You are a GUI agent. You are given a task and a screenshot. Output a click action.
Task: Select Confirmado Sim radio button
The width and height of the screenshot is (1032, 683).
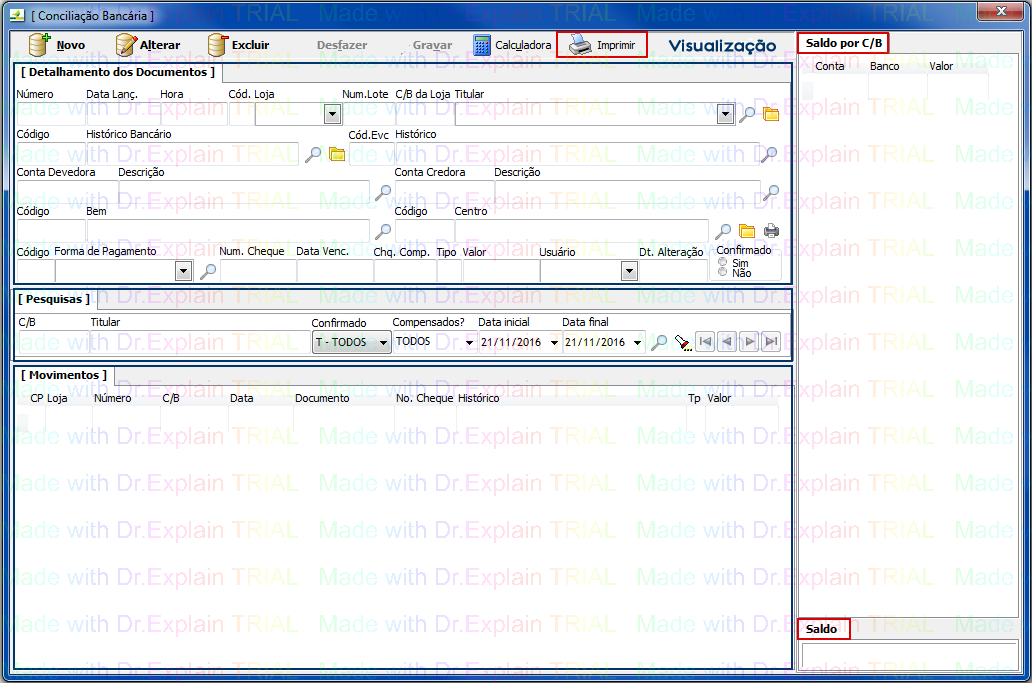click(723, 262)
